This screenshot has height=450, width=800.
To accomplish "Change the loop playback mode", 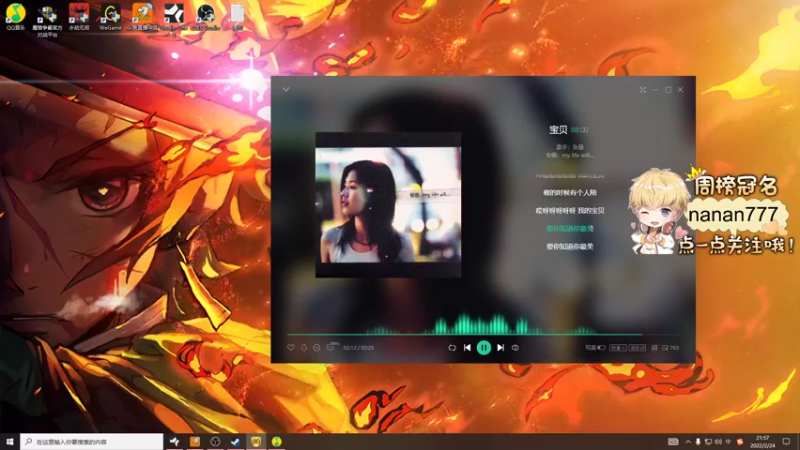I will click(x=452, y=347).
